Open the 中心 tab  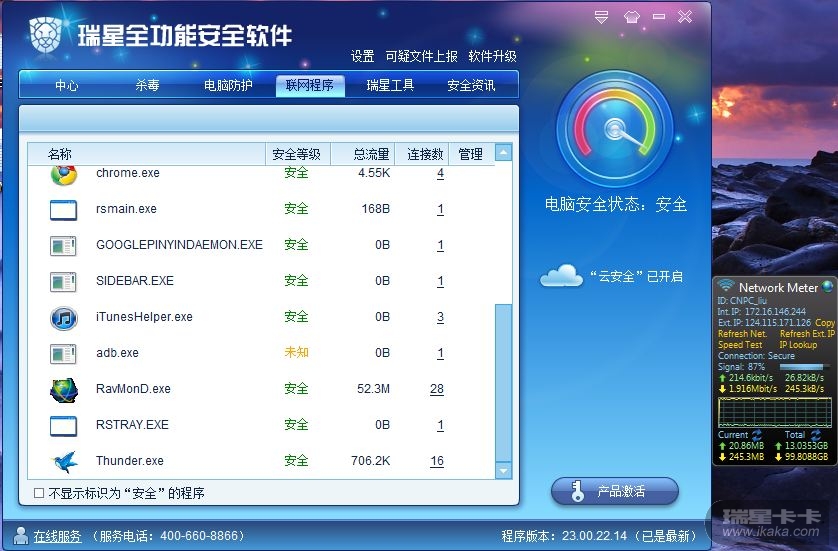[66, 85]
